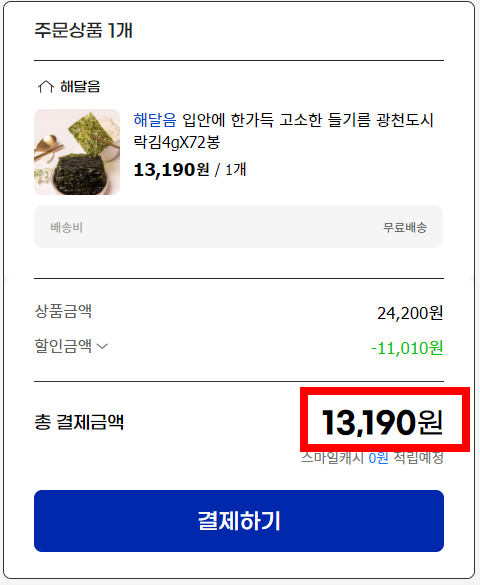Click the 배송비 label in gray box
480x585 pixels.
(x=66, y=227)
